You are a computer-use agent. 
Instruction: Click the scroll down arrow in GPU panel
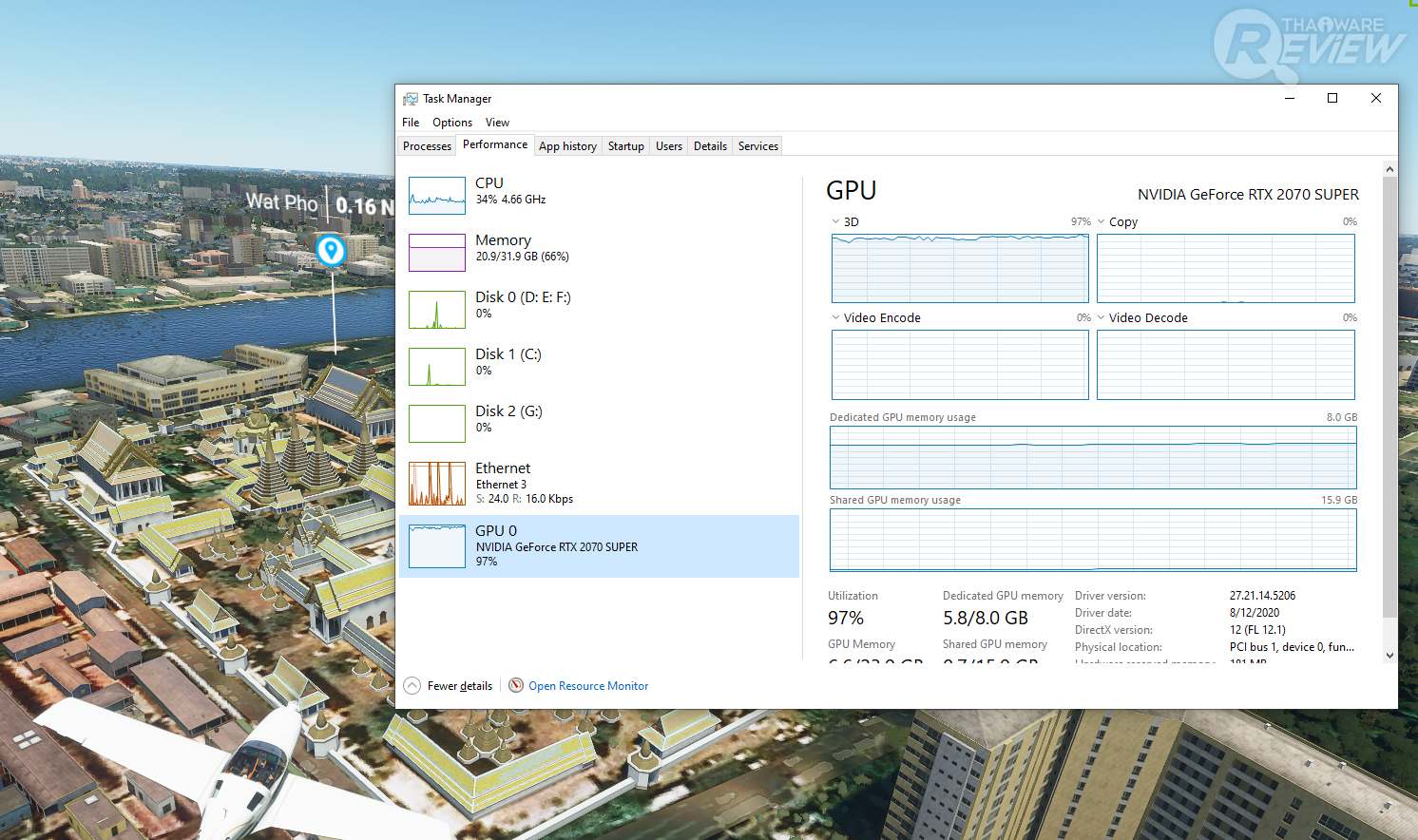point(1389,655)
